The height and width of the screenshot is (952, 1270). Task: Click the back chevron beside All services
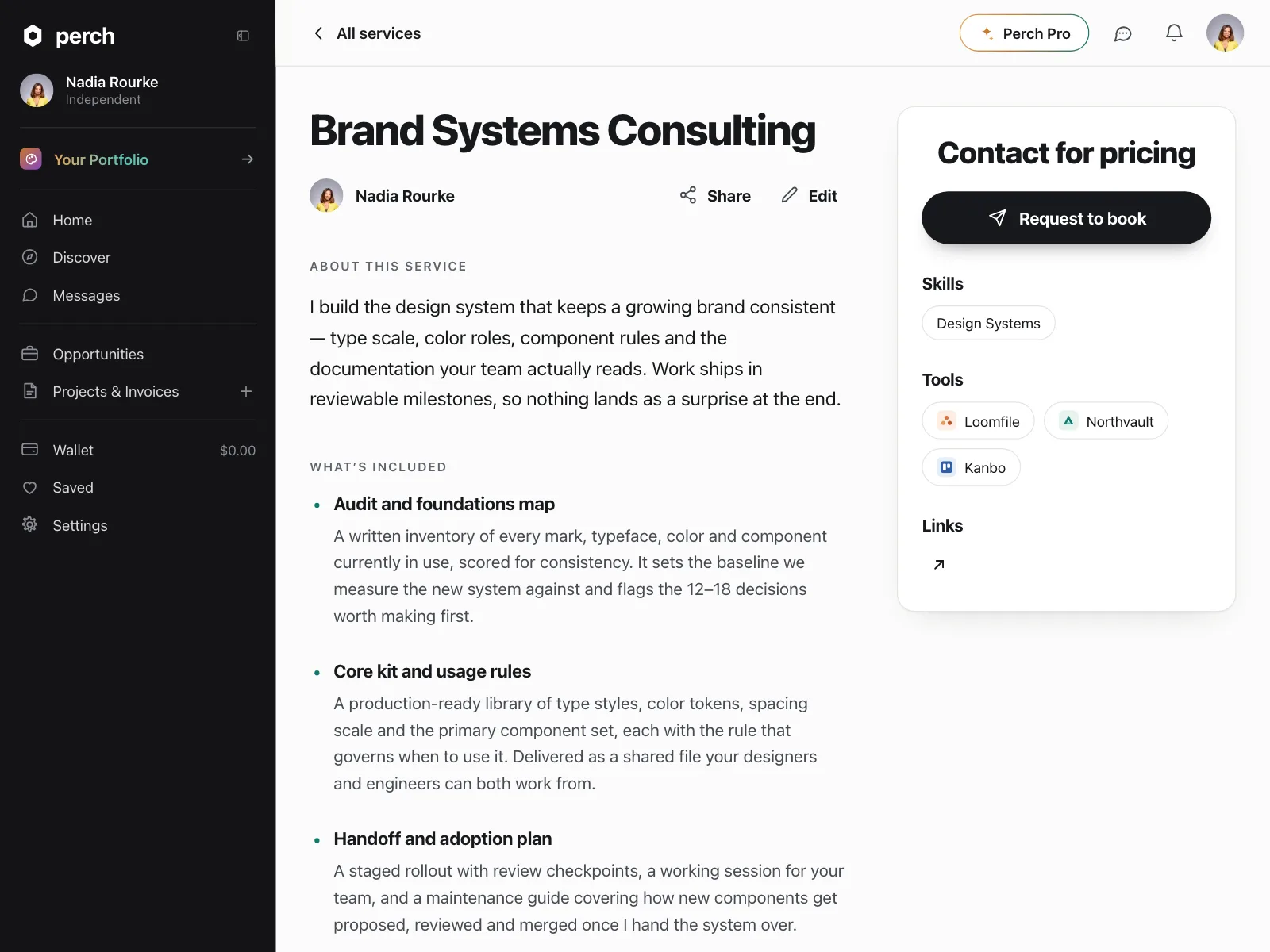point(318,33)
